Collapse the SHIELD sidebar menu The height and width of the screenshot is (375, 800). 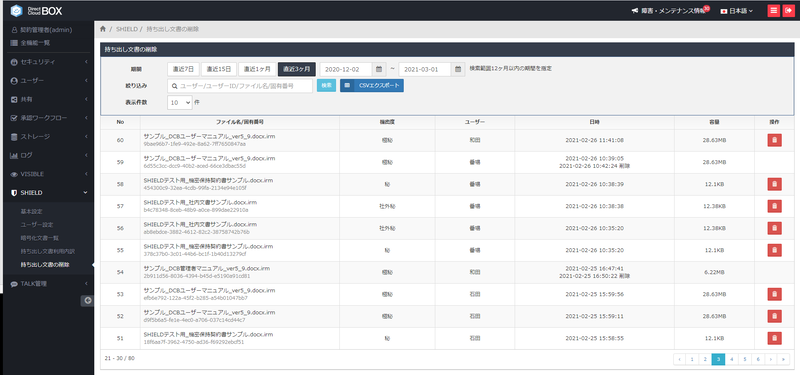[49, 193]
